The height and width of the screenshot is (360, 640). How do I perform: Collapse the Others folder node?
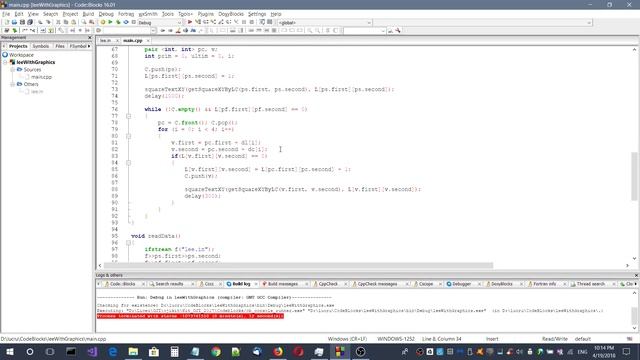point(13,84)
